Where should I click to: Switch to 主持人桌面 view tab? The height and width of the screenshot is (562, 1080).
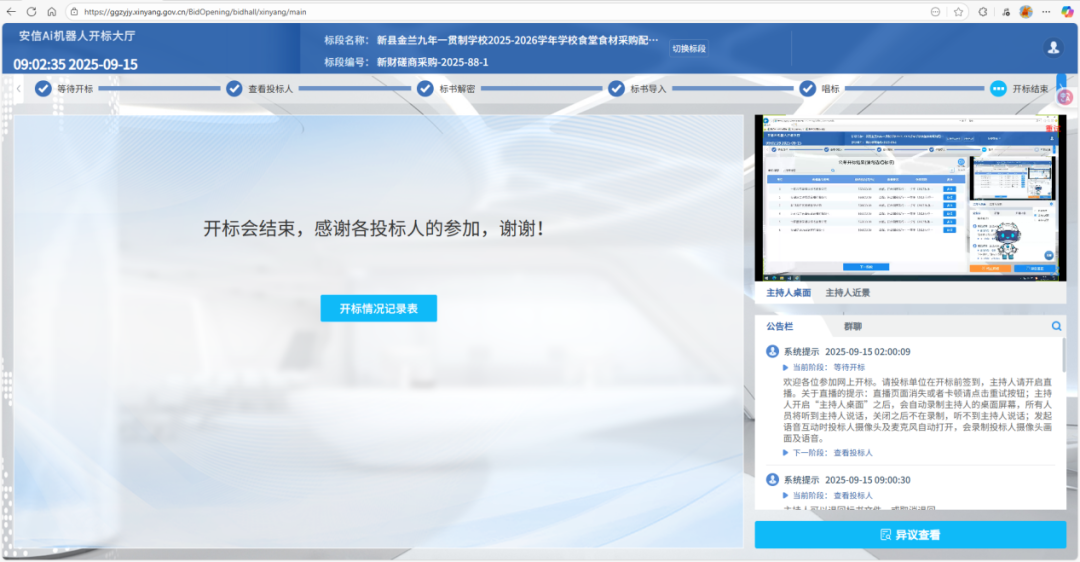pyautogui.click(x=788, y=293)
